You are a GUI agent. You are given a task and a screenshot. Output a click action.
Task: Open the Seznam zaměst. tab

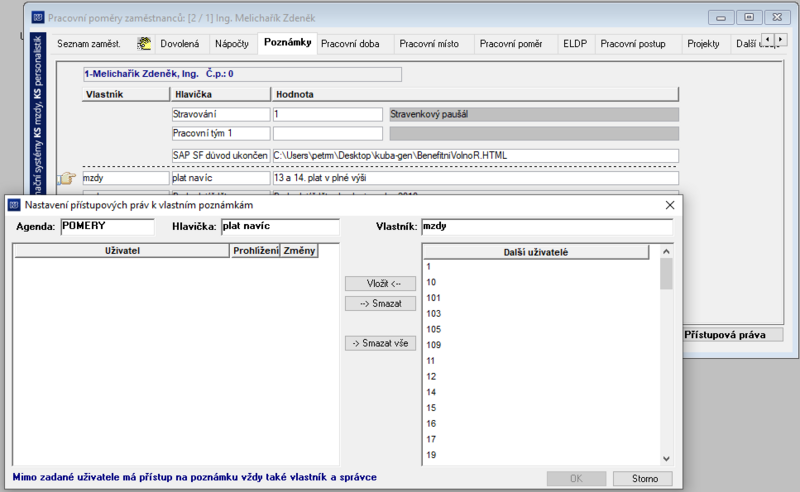[89, 44]
